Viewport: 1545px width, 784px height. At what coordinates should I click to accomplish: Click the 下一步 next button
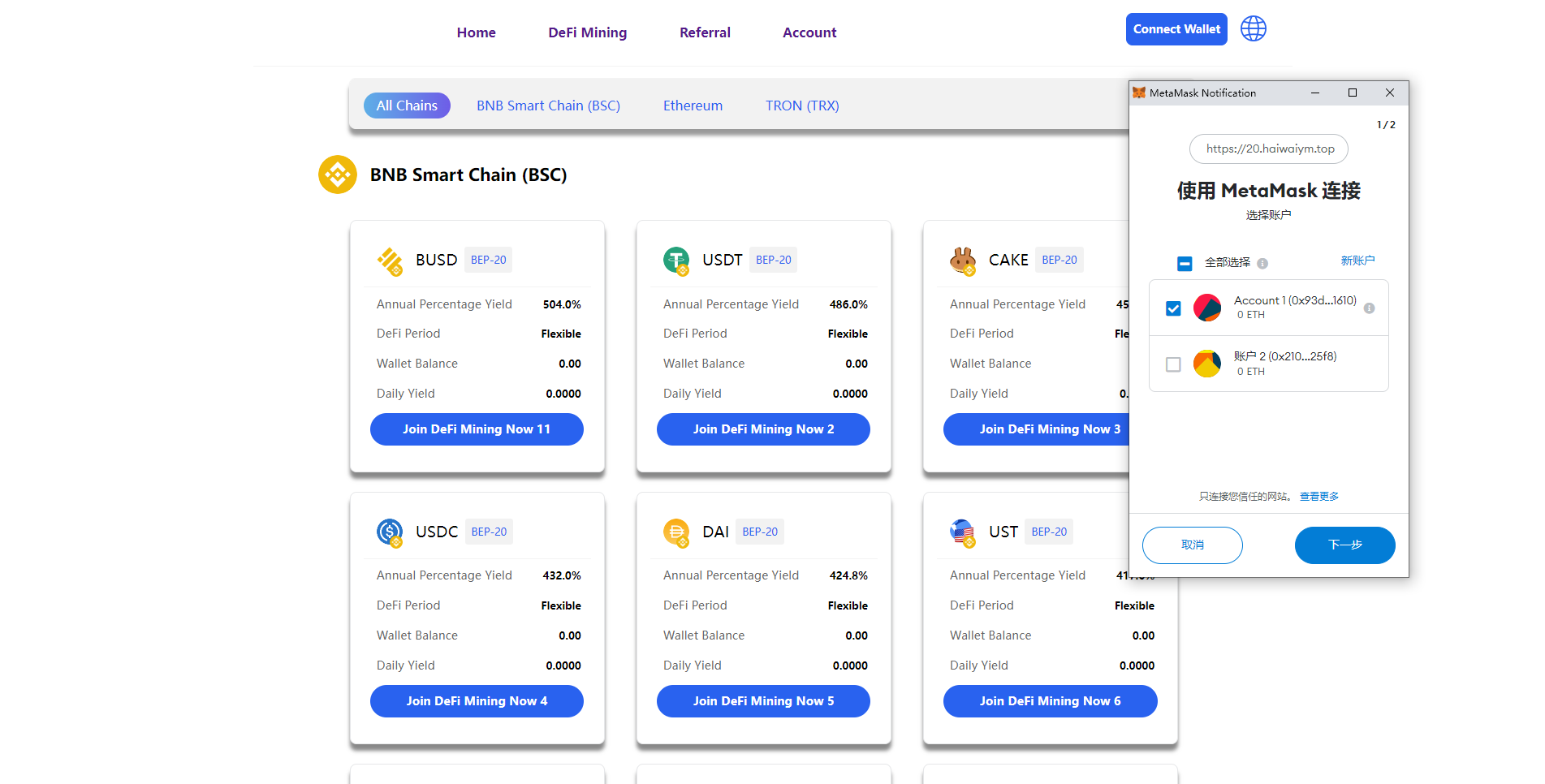coord(1344,545)
